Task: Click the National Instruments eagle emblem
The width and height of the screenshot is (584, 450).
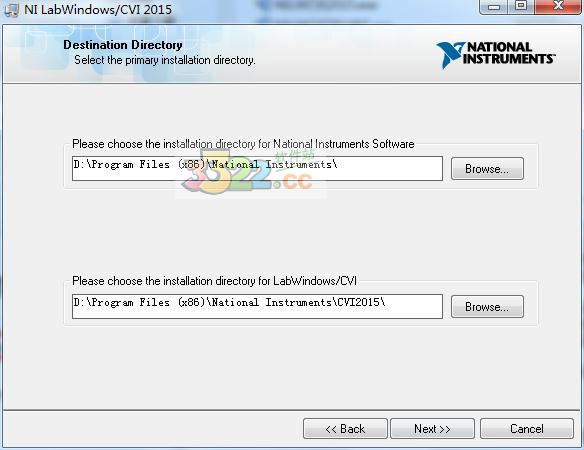Action: coord(450,55)
